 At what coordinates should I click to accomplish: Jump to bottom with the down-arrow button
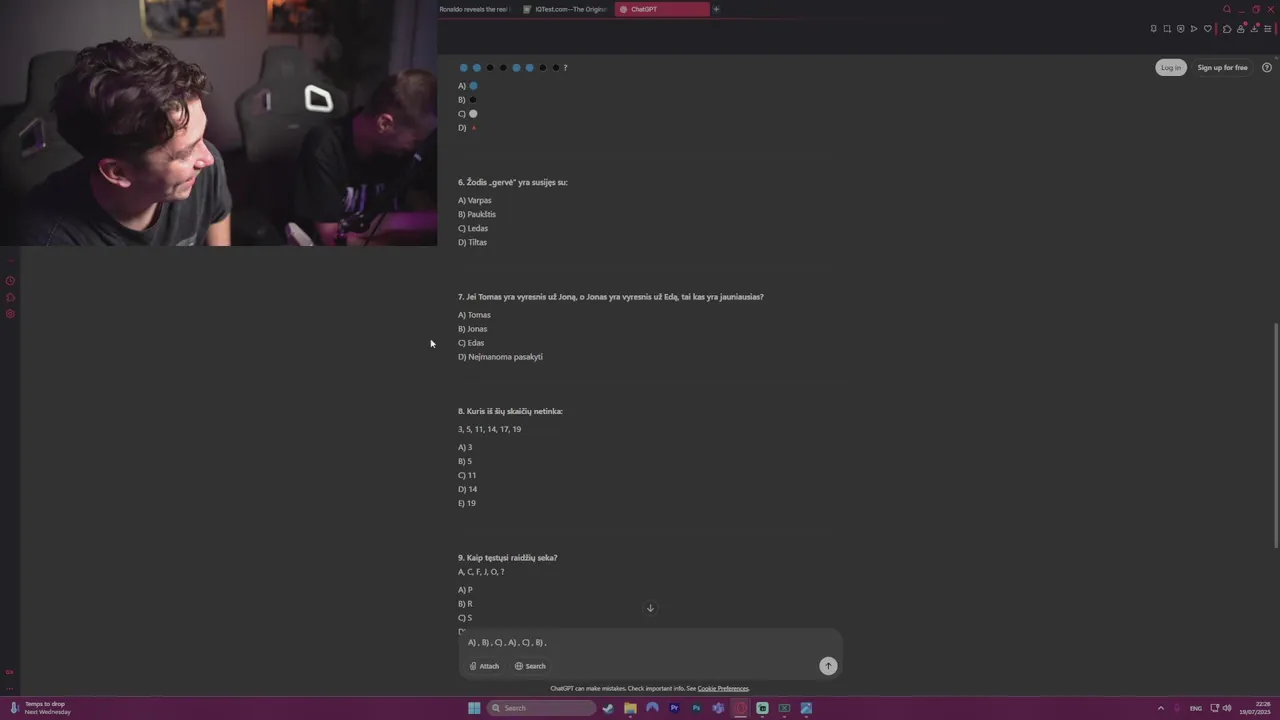click(x=650, y=608)
